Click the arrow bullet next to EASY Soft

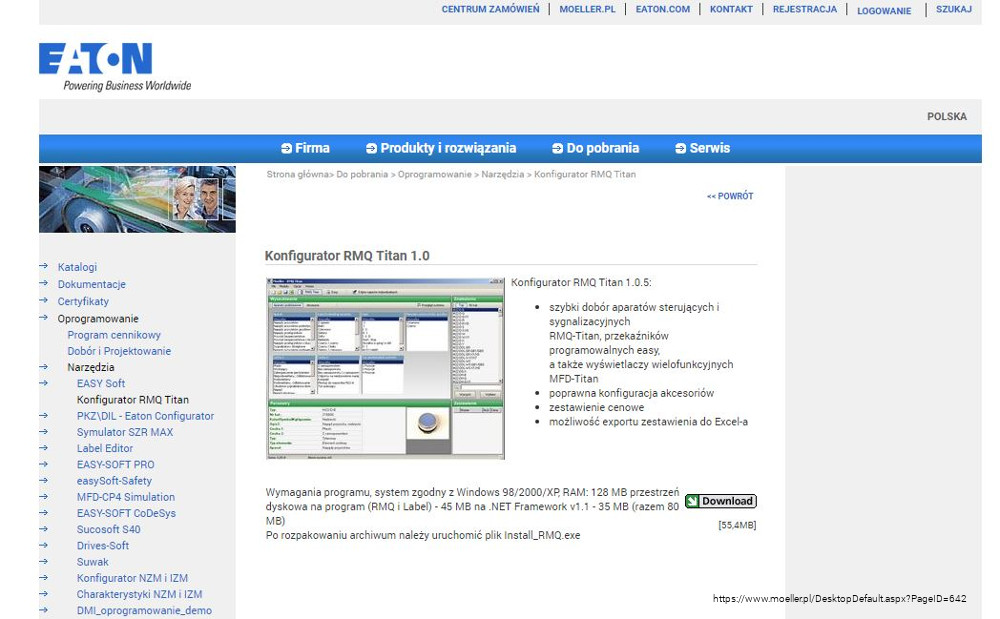pos(43,383)
